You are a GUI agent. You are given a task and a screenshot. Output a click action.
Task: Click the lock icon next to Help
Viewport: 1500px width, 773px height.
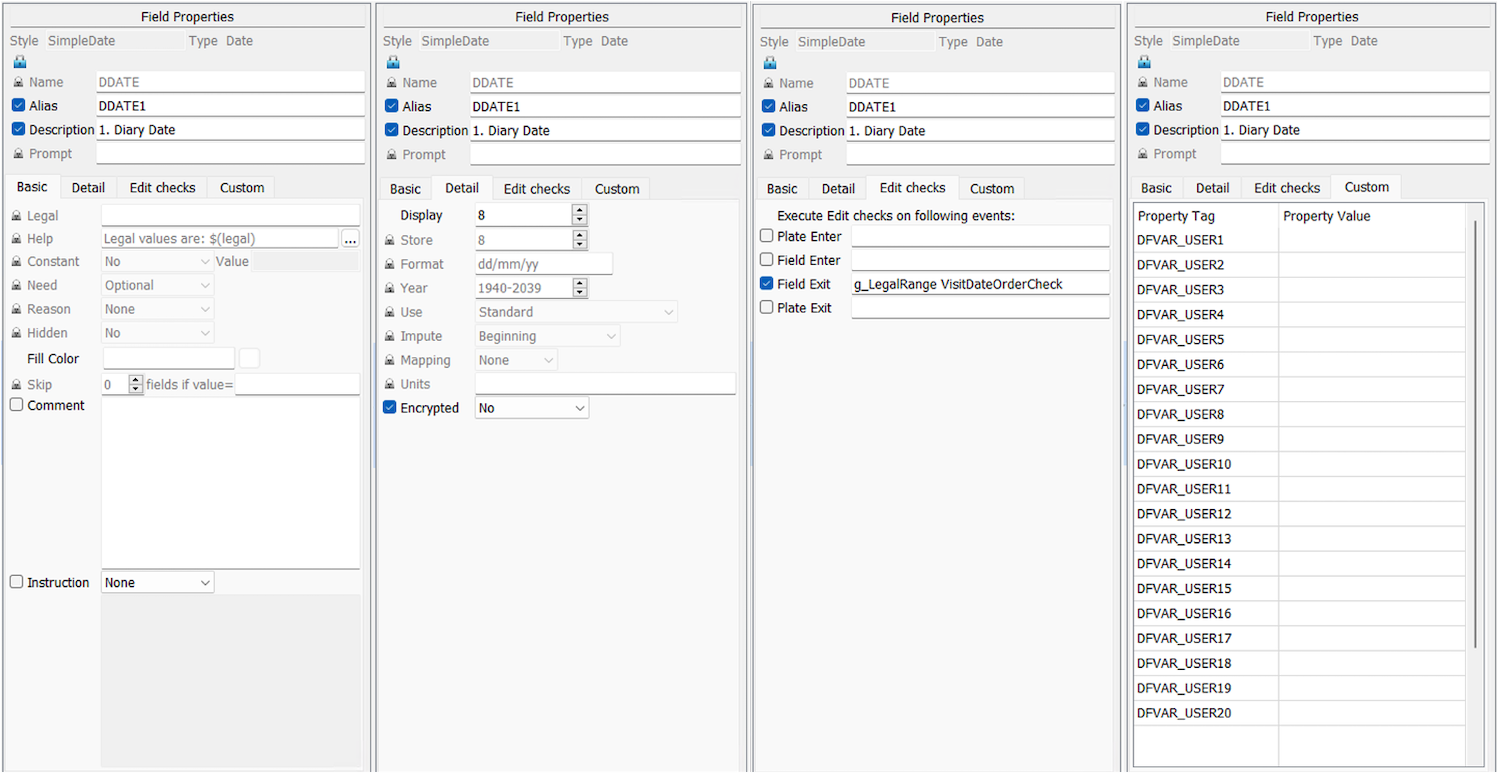point(17,239)
